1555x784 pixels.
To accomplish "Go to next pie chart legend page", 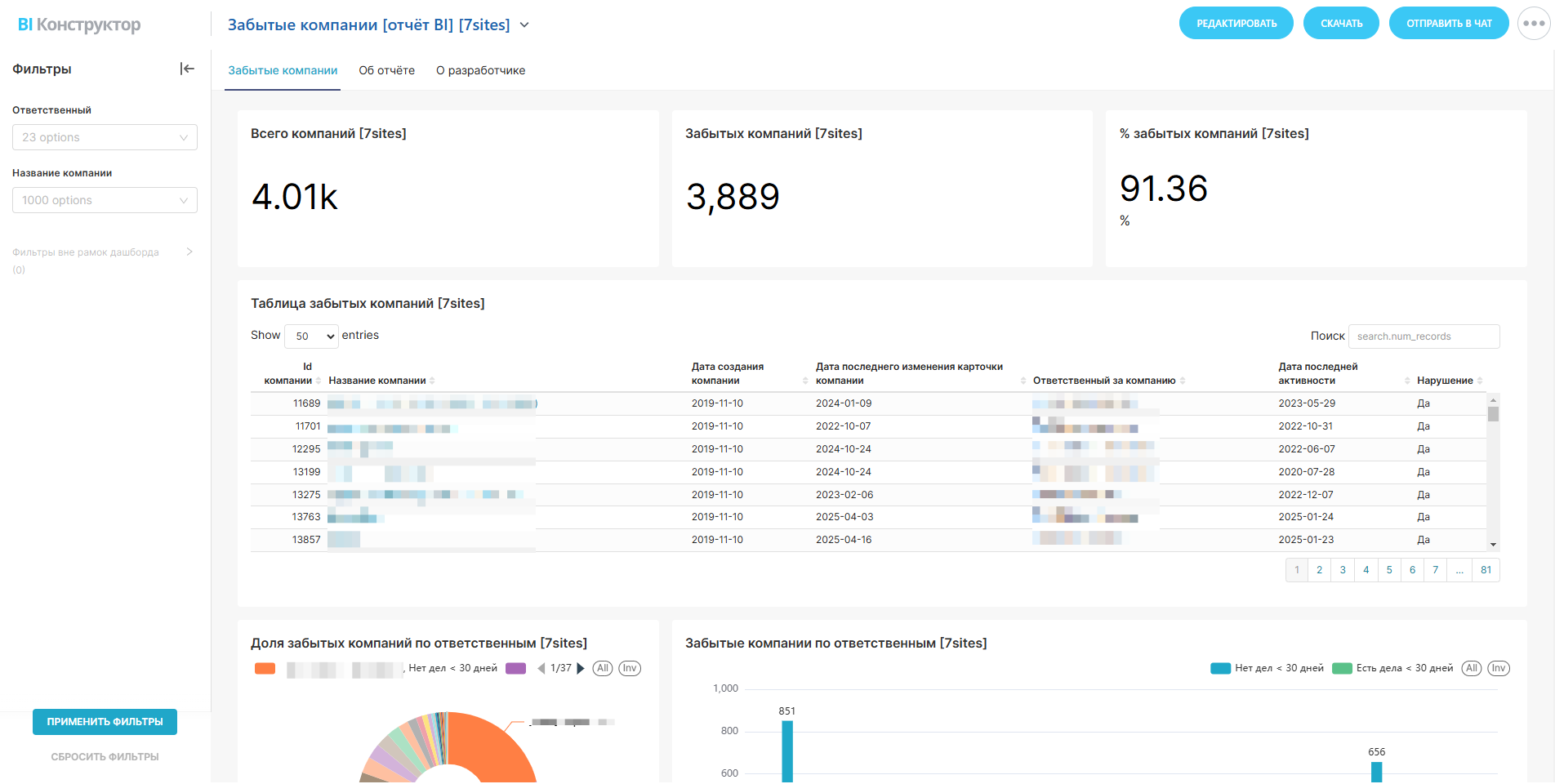I will pyautogui.click(x=581, y=669).
